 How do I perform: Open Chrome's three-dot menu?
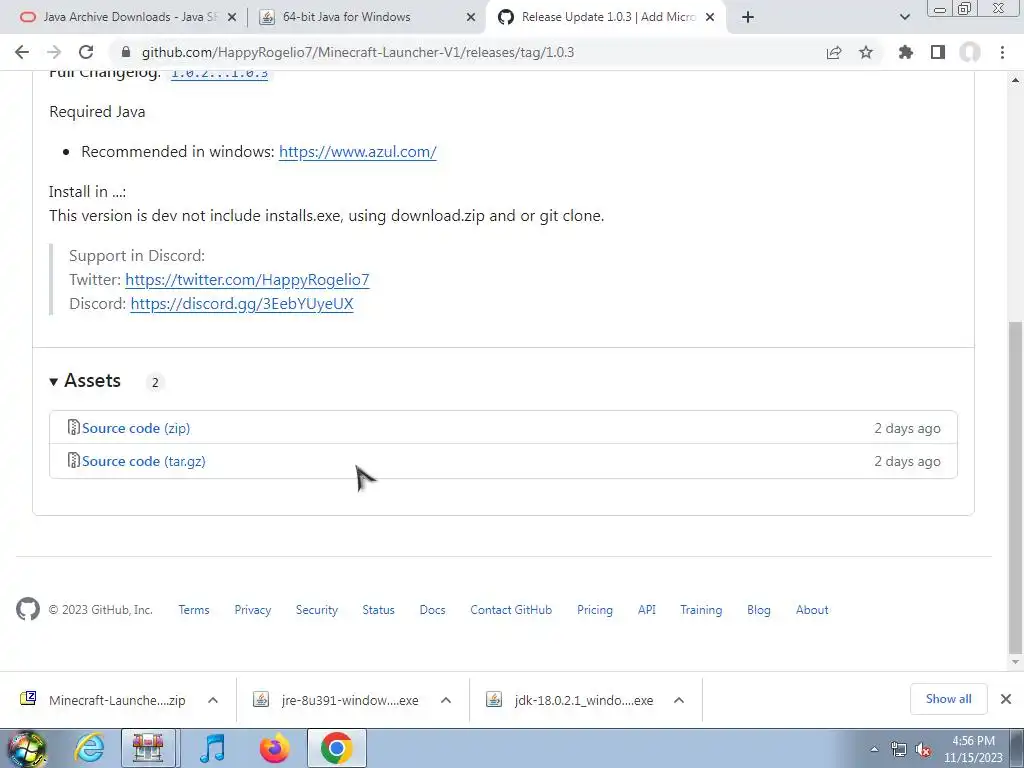coord(1002,52)
